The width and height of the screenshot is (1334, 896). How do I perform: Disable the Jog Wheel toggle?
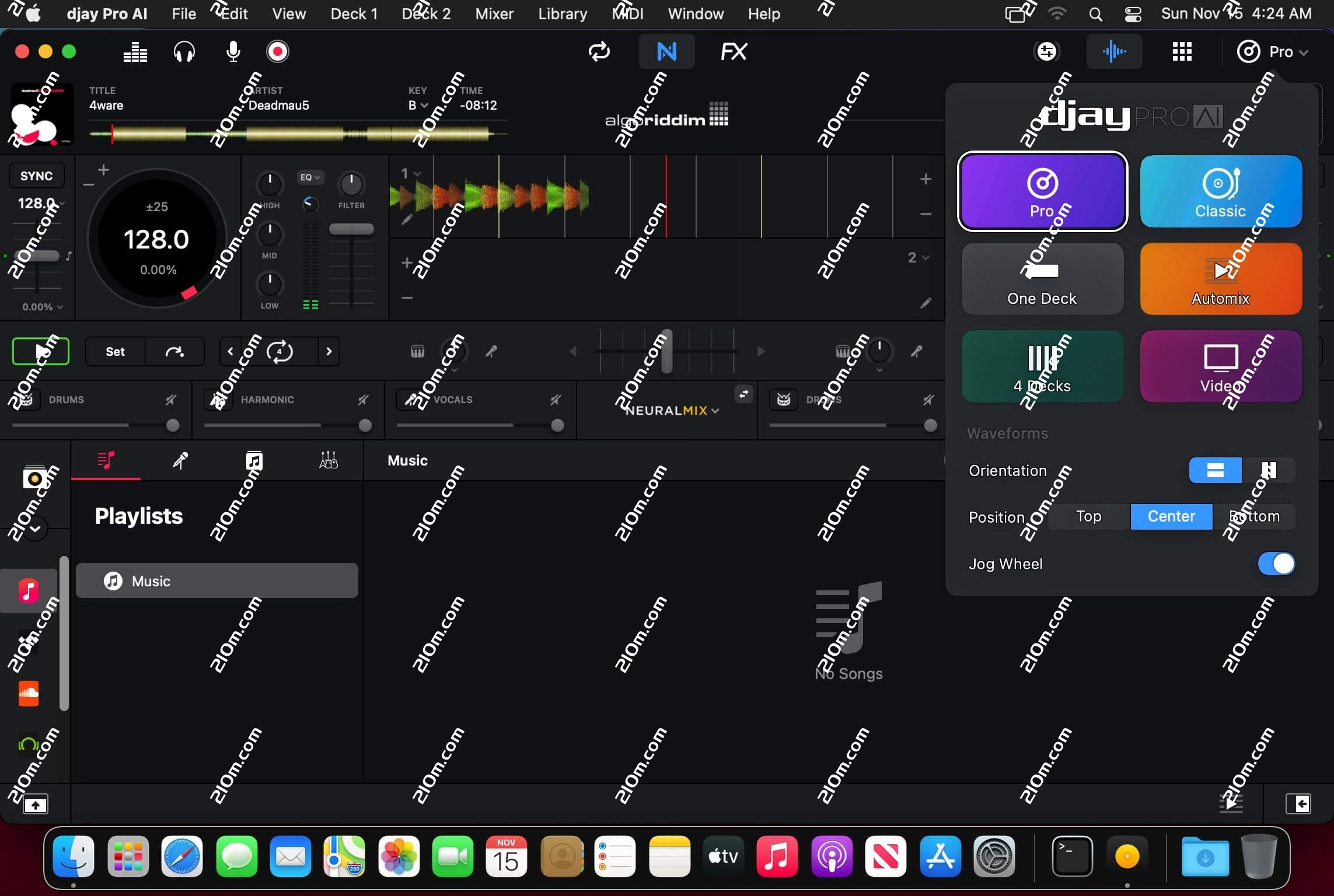pyautogui.click(x=1277, y=563)
